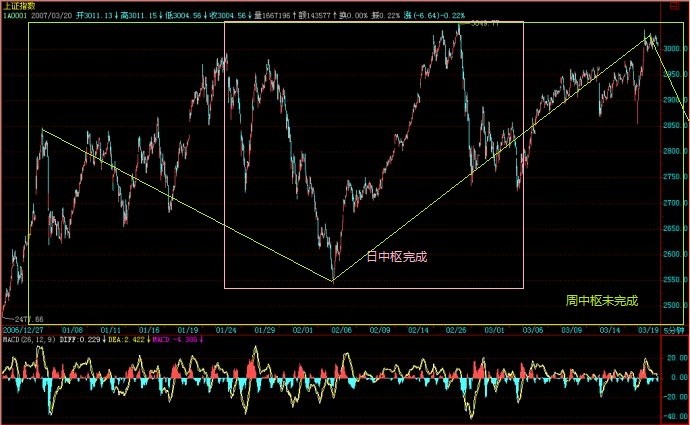Open the MACD(26,12,9) indicator label

click(x=28, y=340)
